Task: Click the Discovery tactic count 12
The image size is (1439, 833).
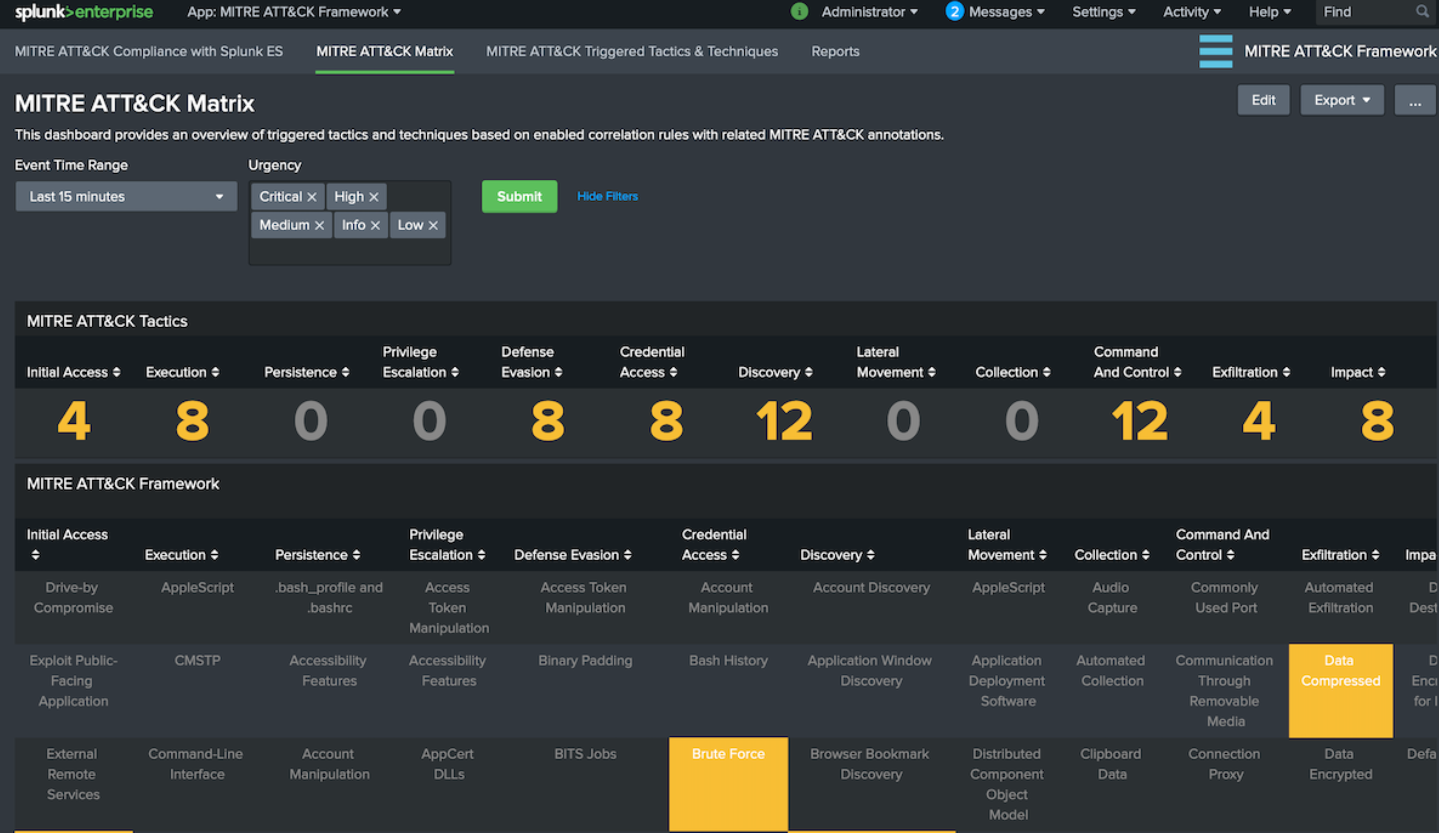Action: (x=784, y=422)
